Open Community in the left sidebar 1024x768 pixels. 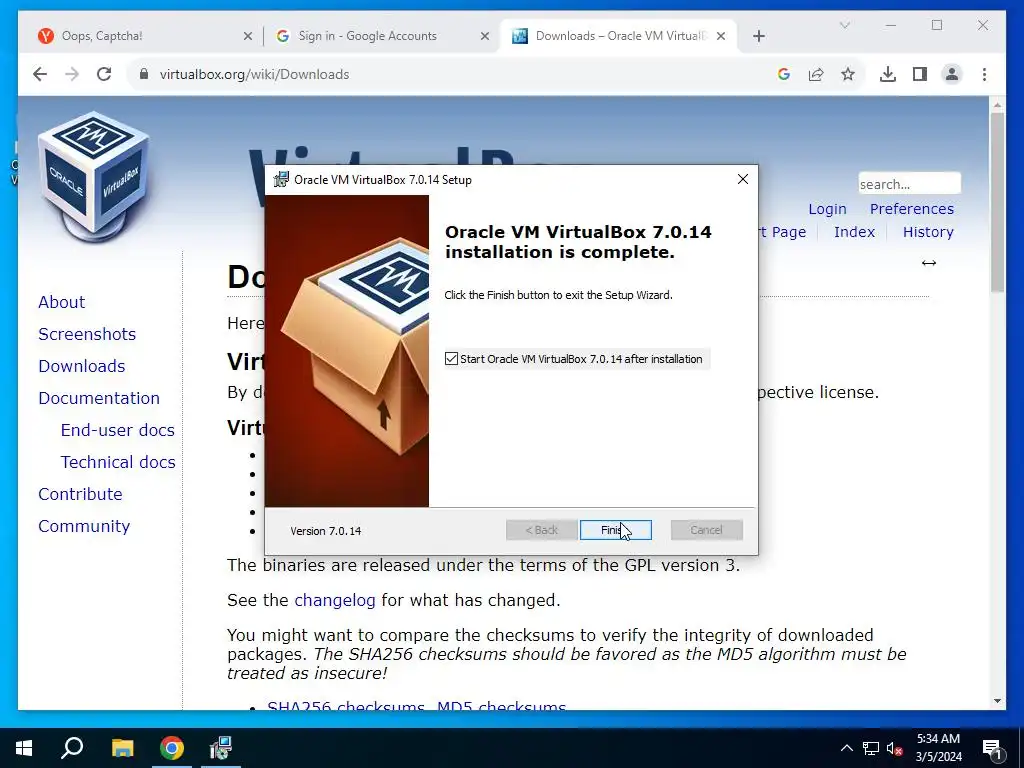coord(84,526)
